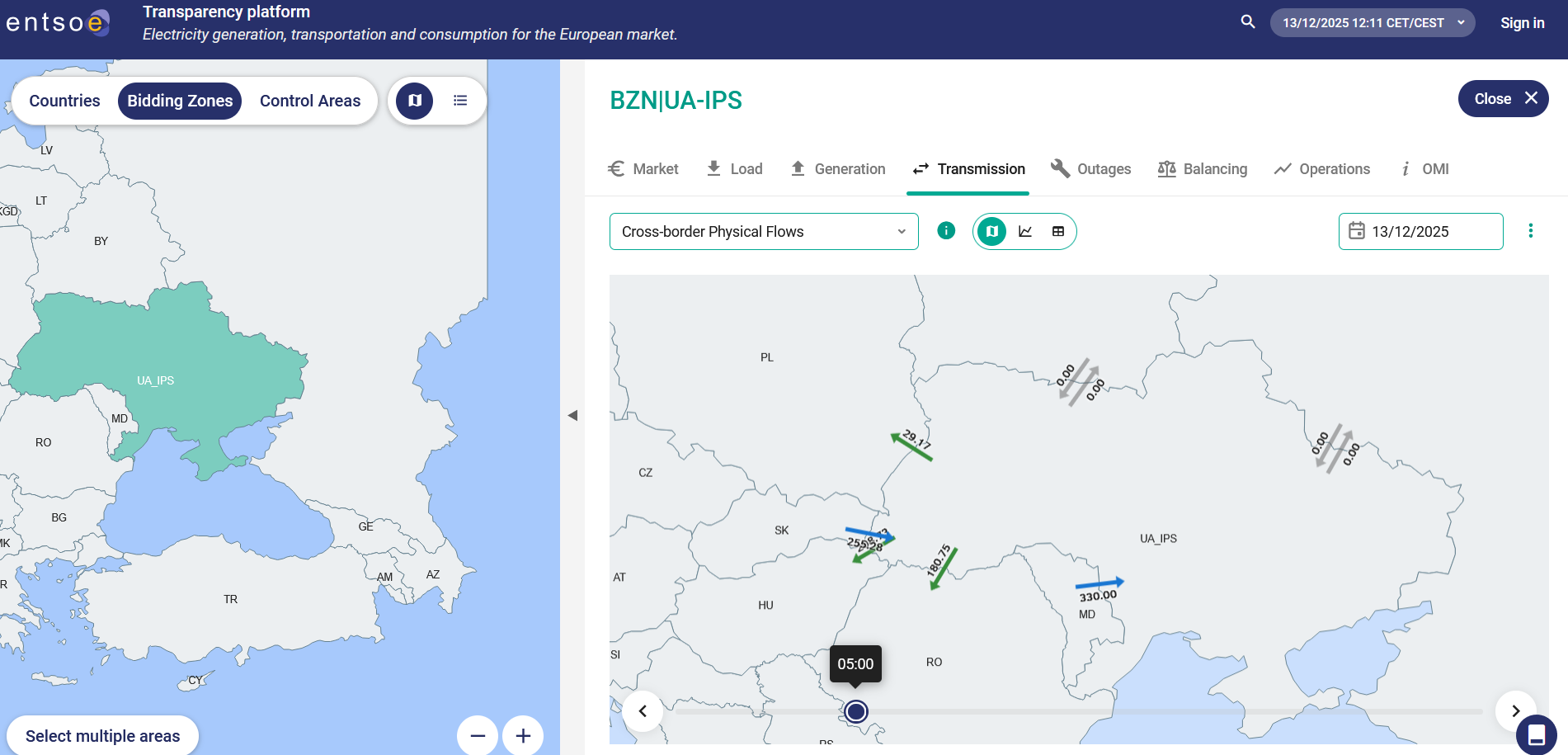This screenshot has width=1568, height=755.
Task: Switch left panel to list view icon
Action: [x=460, y=101]
